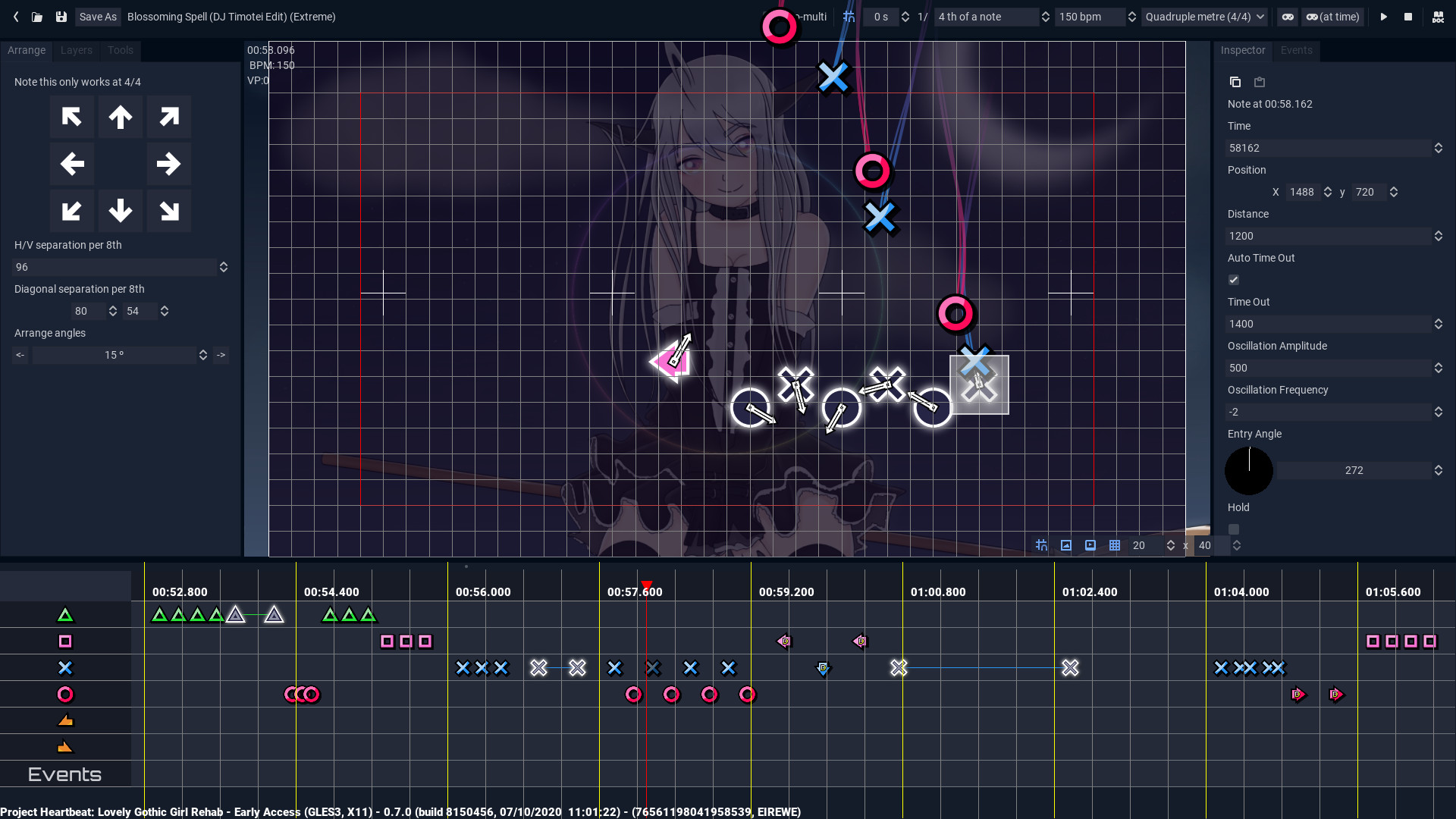Toggle the video display icon below the canvas
The height and width of the screenshot is (819, 1456).
[x=1090, y=545]
